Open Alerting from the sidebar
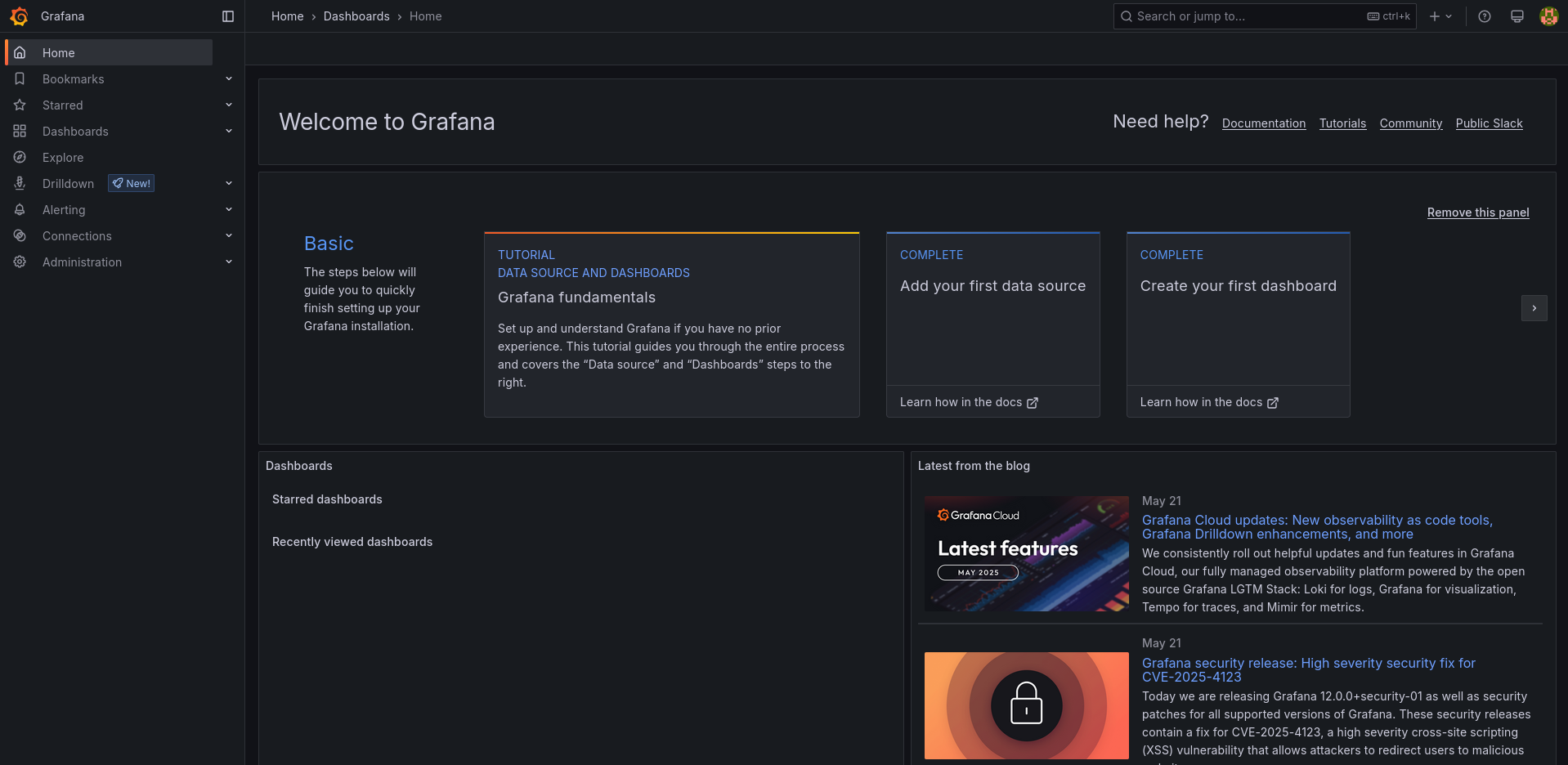Viewport: 1568px width, 765px height. tap(64, 209)
